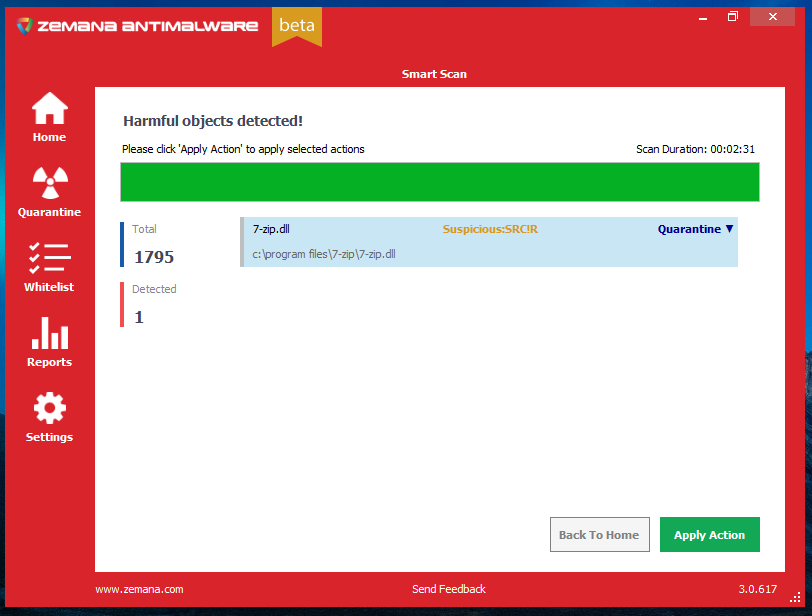
Task: Click the Detected count 1
Action: [139, 317]
